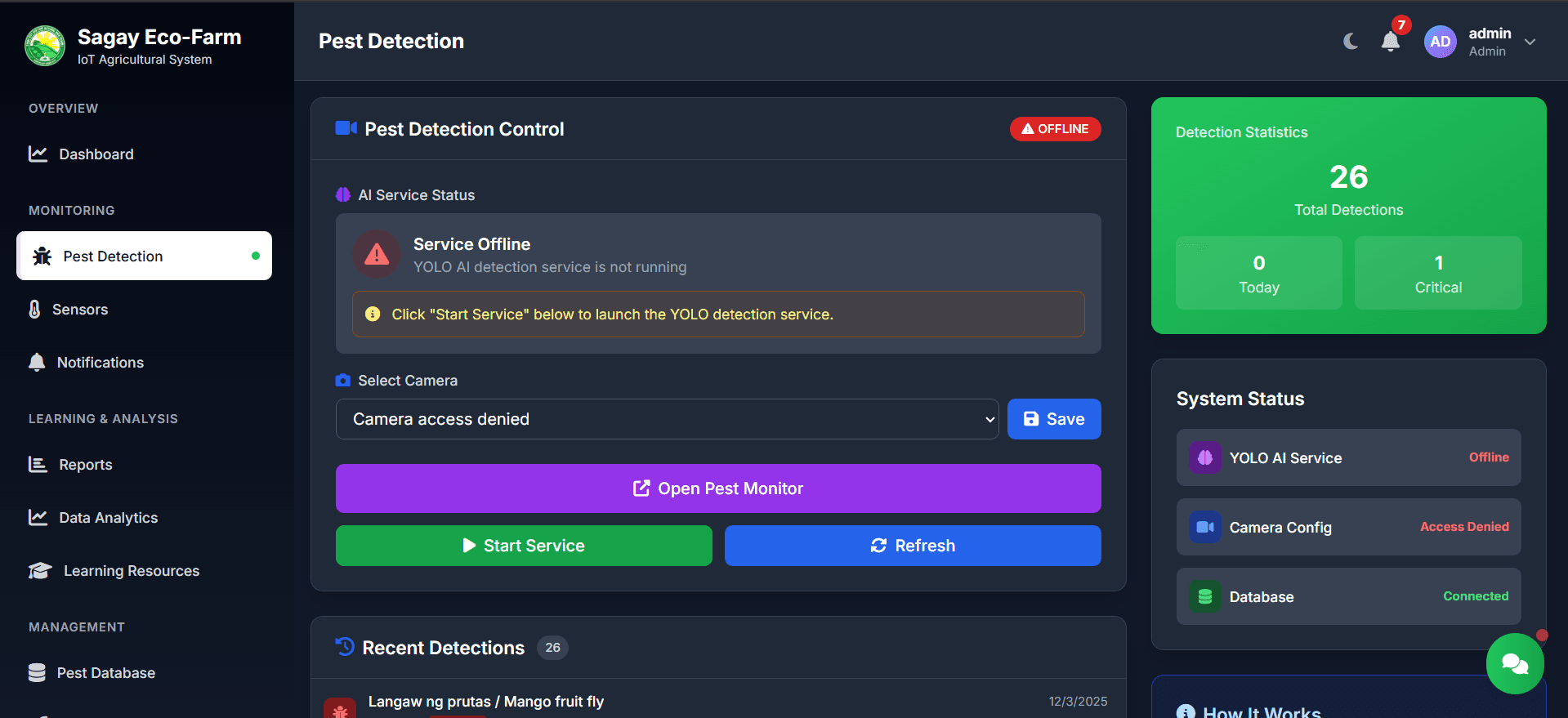The height and width of the screenshot is (718, 1568).
Task: Click the Sagay Eco-Farm logo
Action: 45,46
